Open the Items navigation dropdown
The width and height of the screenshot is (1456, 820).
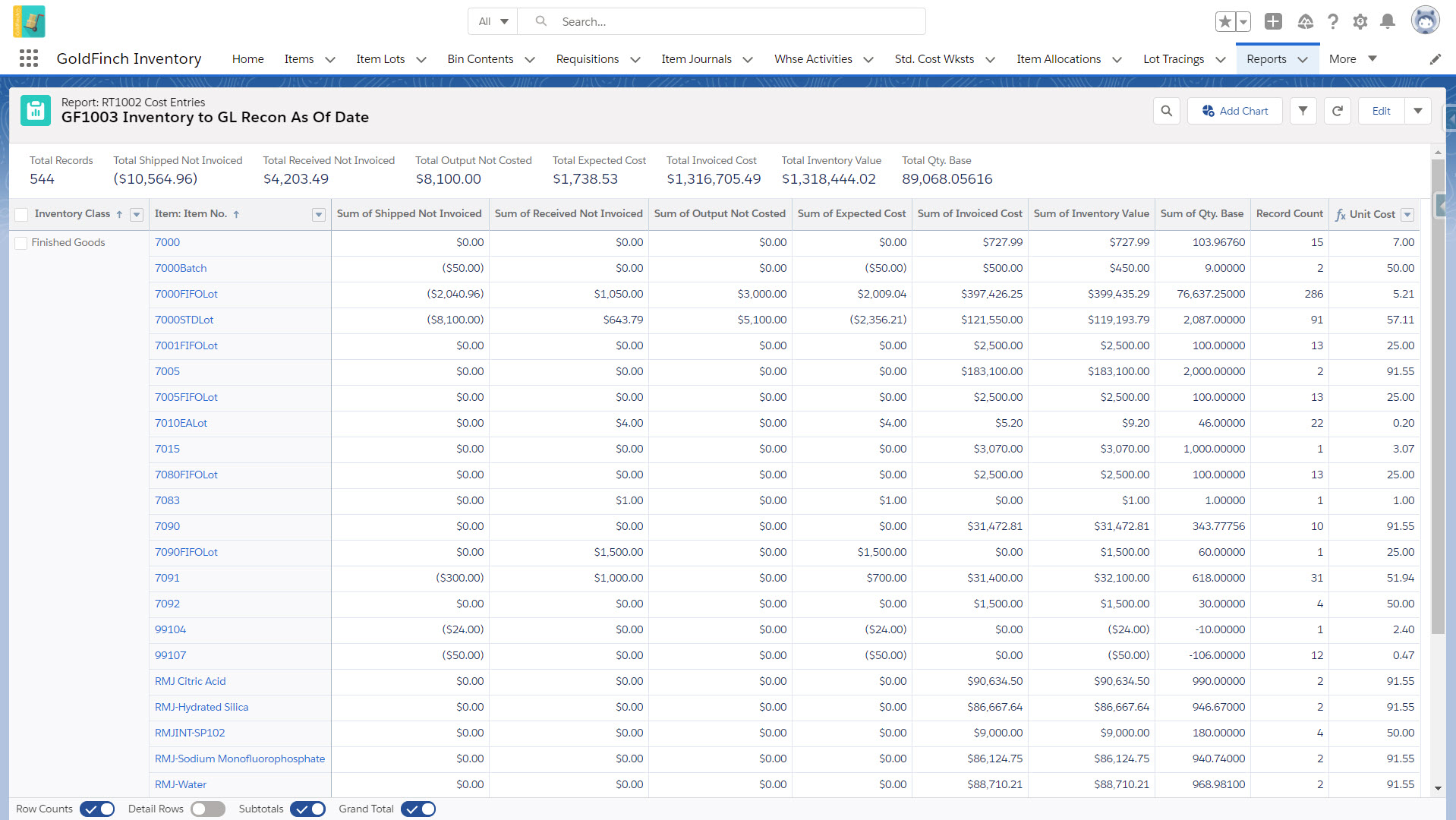pos(329,58)
